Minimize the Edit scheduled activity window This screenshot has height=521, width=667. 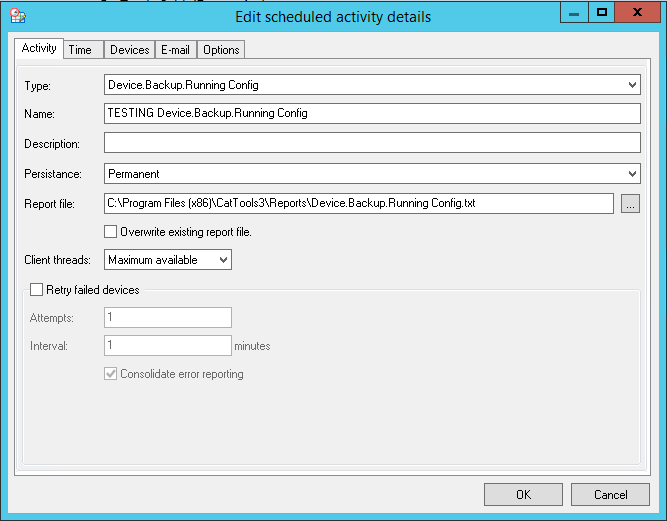point(574,13)
